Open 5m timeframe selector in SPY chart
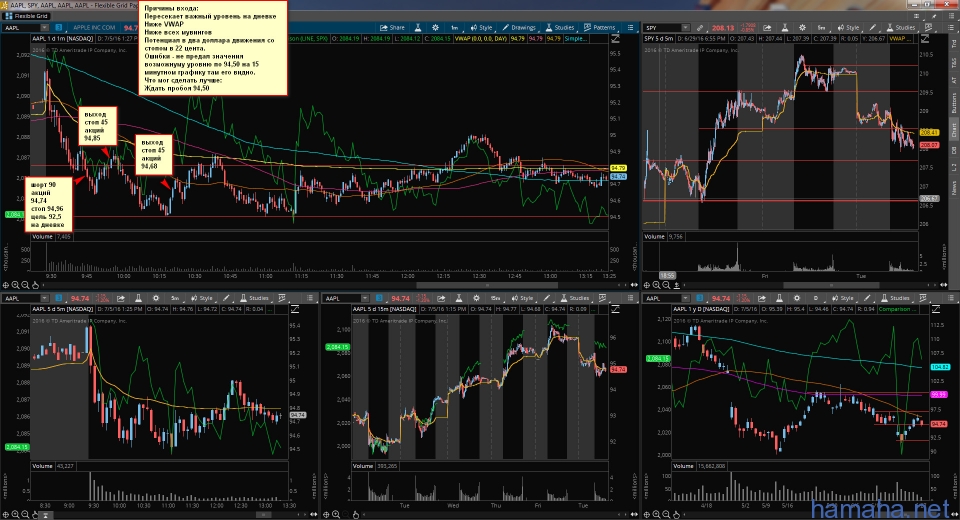 [821, 28]
